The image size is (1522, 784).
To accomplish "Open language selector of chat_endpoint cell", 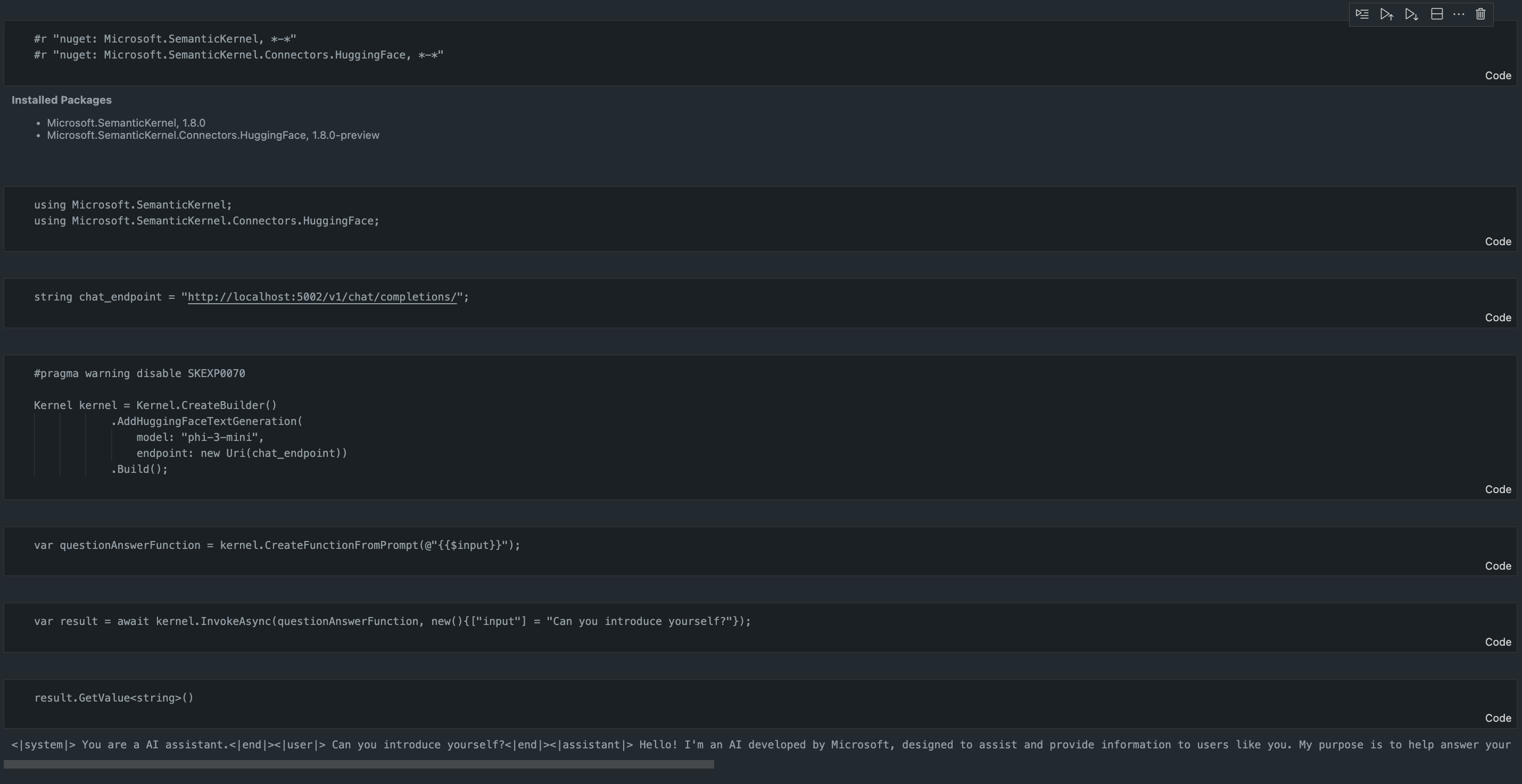I will coord(1498,318).
